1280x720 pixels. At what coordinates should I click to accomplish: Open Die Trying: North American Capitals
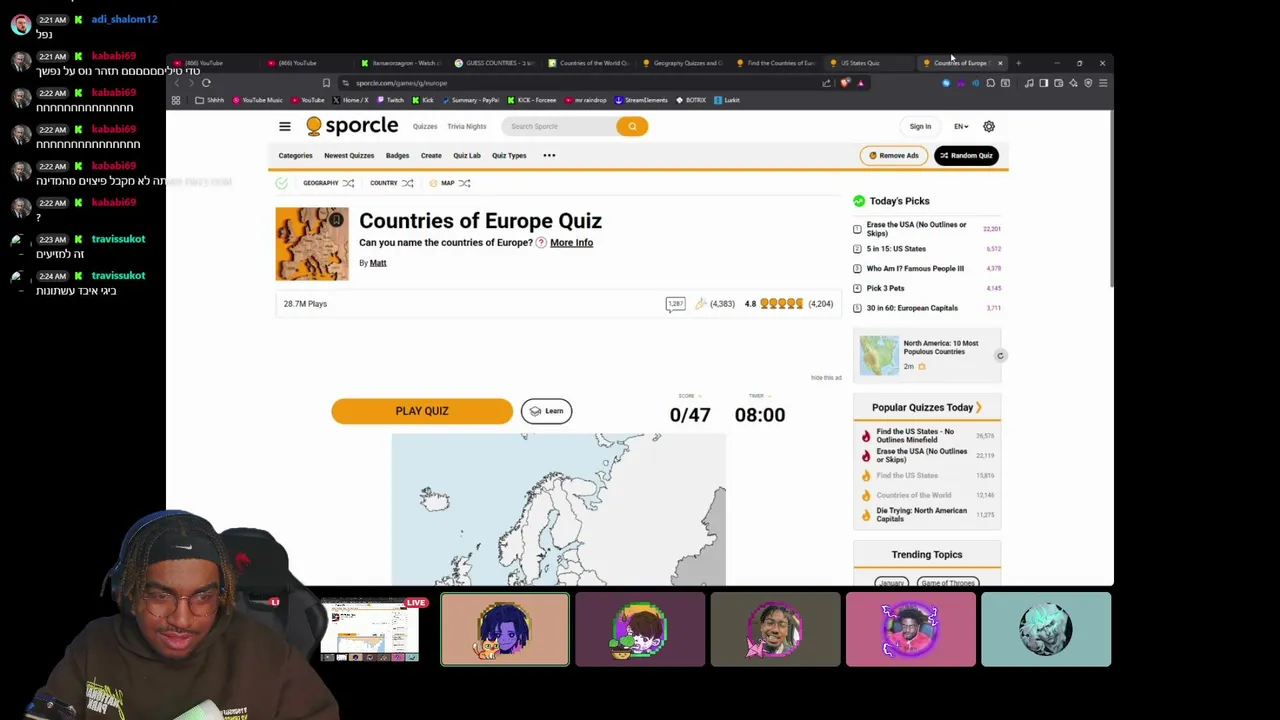(x=922, y=515)
